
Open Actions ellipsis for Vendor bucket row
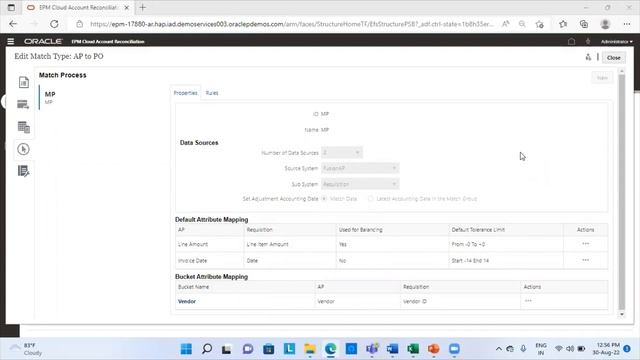pyautogui.click(x=528, y=301)
